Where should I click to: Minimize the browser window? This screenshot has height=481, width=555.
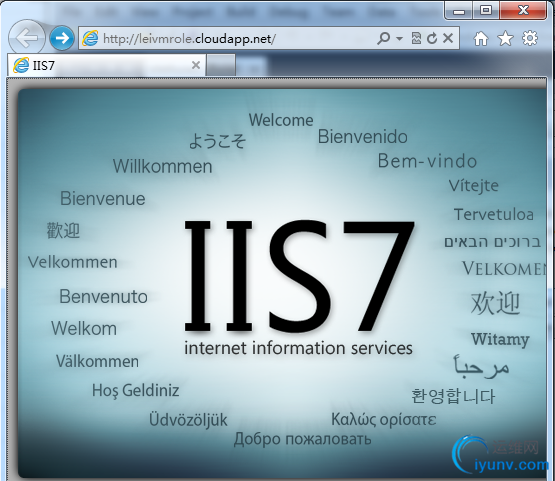coord(459,11)
